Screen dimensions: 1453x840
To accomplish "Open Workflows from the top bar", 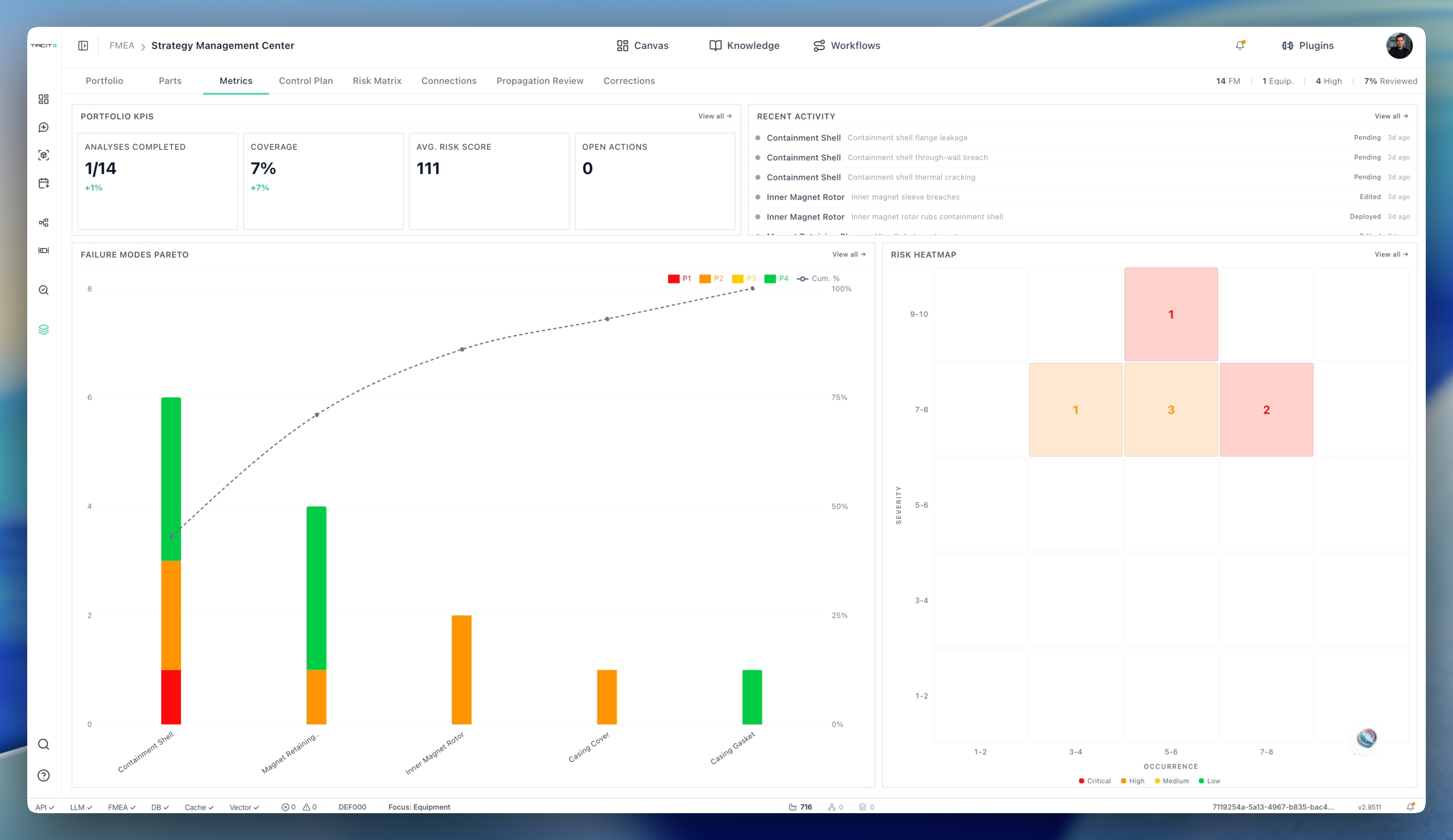I will tap(846, 45).
